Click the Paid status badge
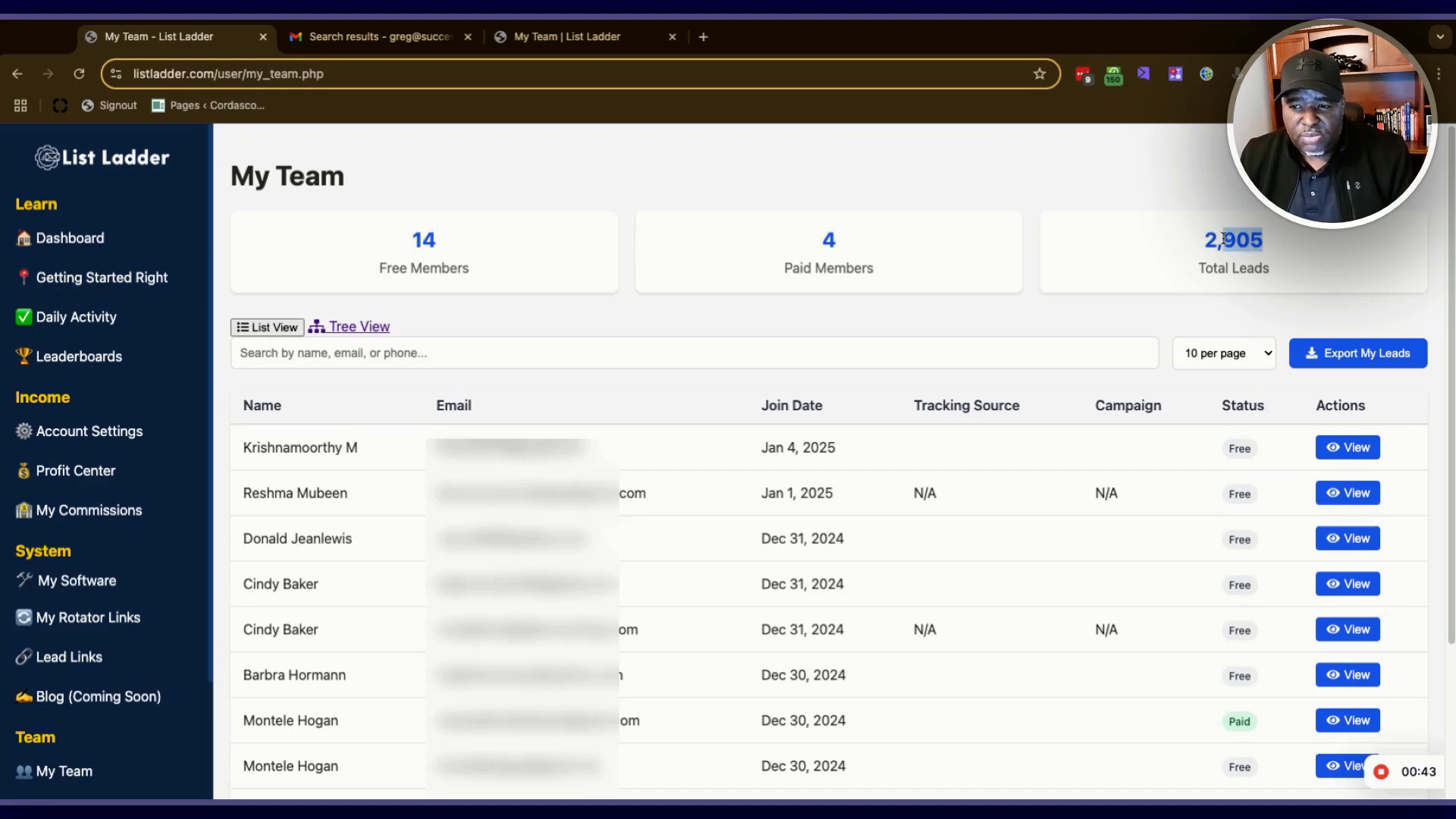This screenshot has width=1456, height=819. click(1239, 721)
